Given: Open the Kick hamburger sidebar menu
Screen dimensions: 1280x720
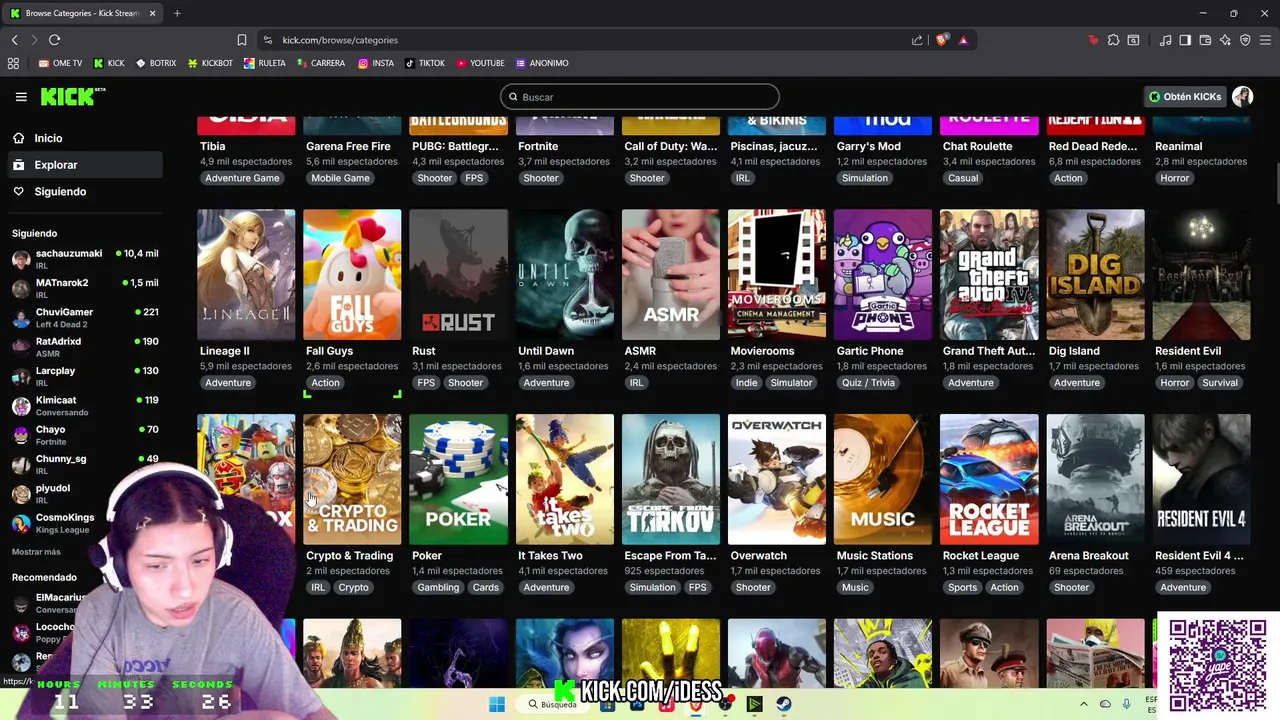Looking at the screenshot, I should (21, 97).
